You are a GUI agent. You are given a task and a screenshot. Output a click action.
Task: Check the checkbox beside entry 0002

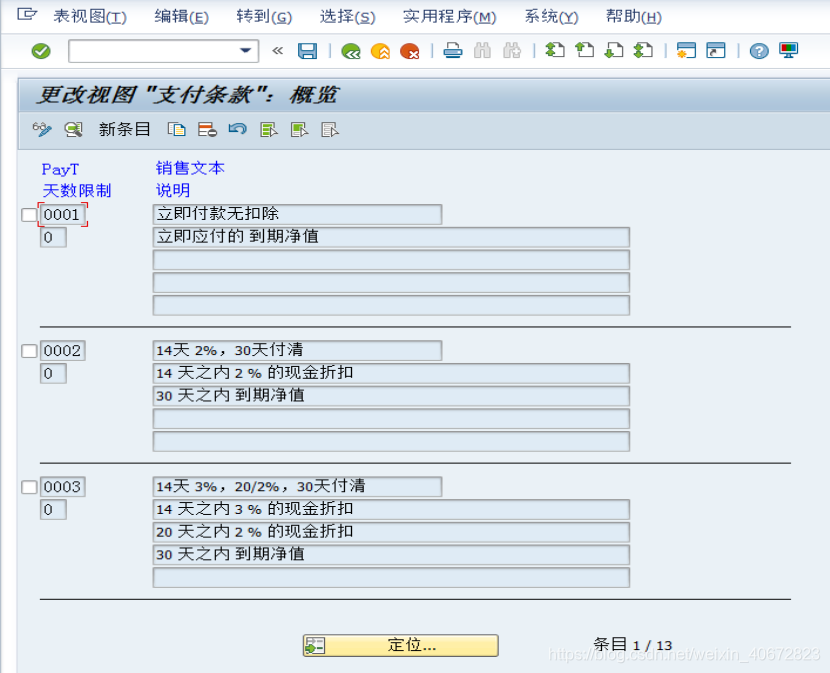click(x=31, y=351)
